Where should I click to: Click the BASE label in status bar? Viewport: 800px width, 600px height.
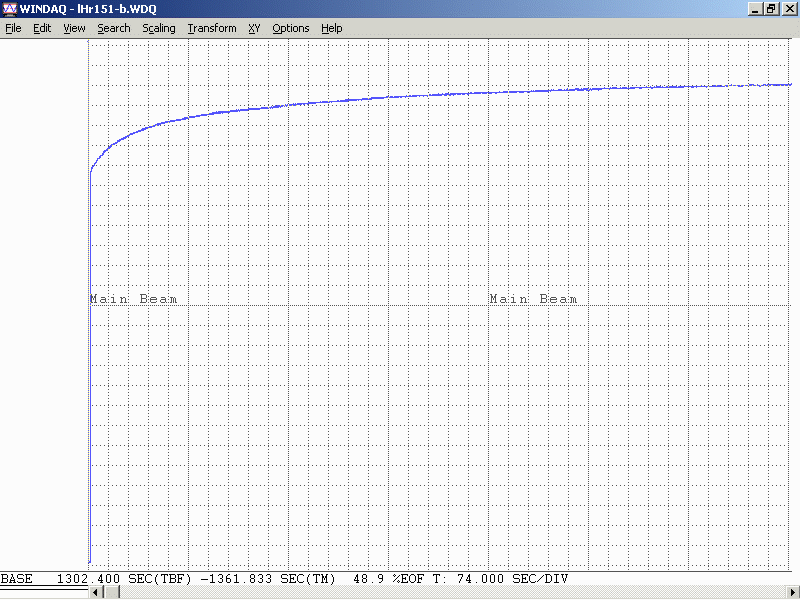[17, 579]
